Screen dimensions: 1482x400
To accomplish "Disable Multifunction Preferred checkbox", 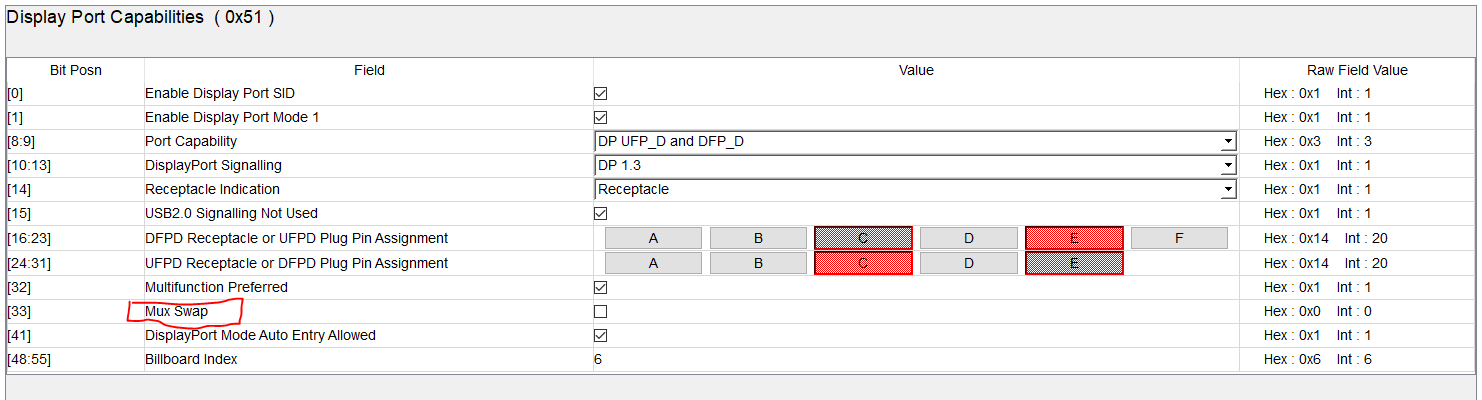I will (x=601, y=288).
